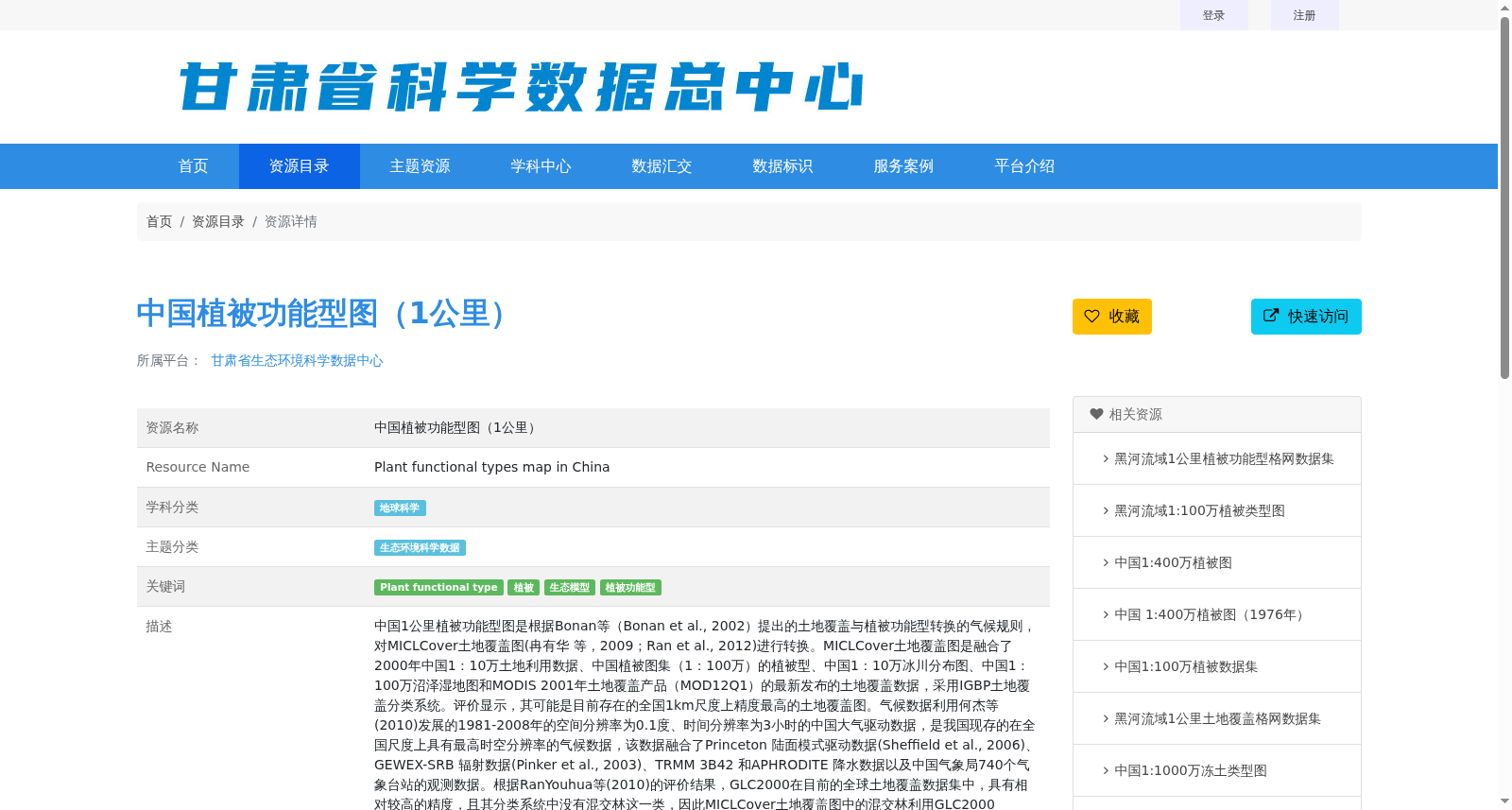Viewport: 1512px width, 810px height.
Task: Click the heart icon beside 相关资源
Action: coord(1096,414)
